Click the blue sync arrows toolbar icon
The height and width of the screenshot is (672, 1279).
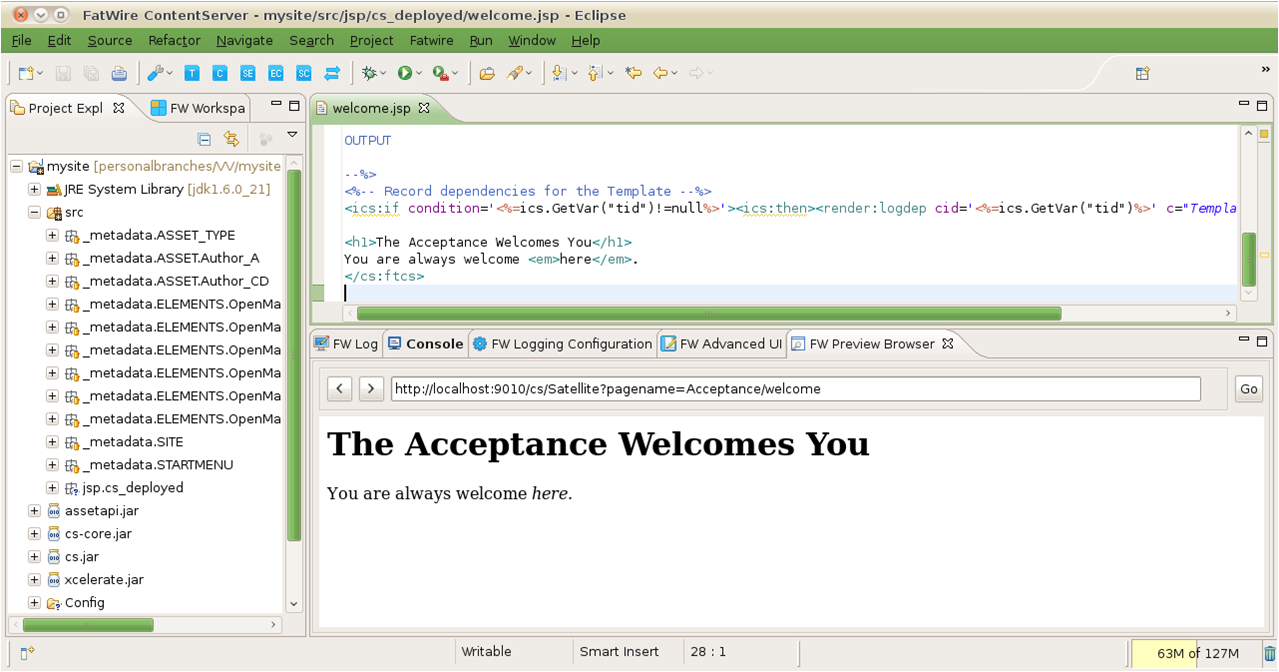pos(333,73)
